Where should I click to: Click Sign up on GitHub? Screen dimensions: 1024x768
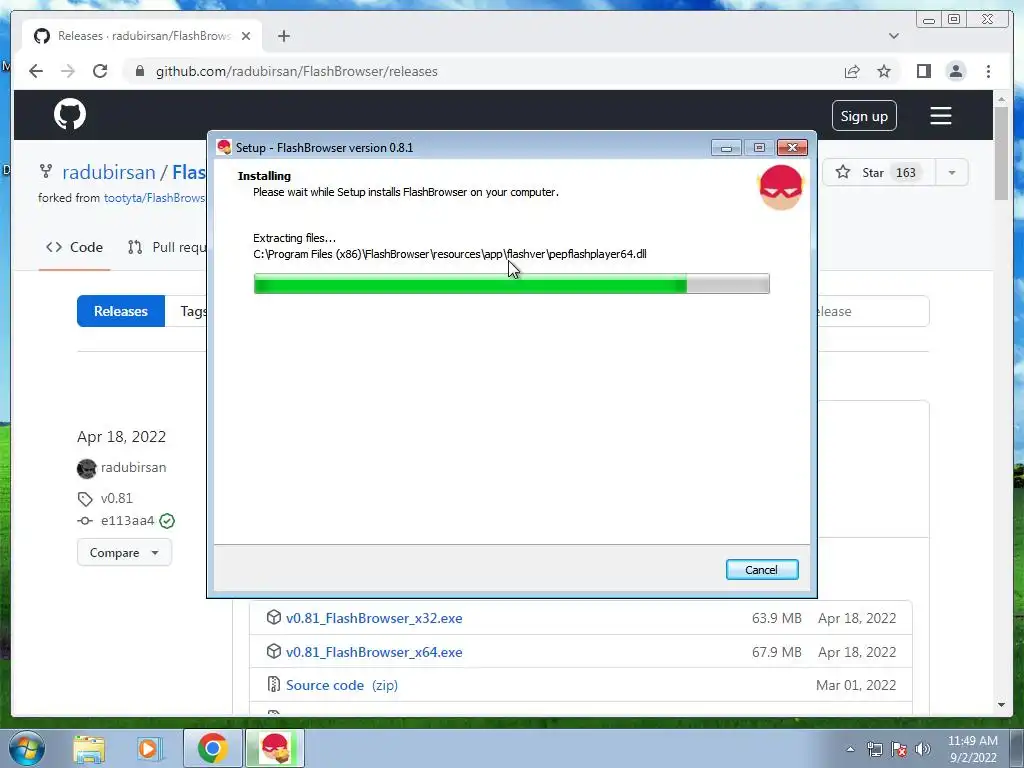[864, 116]
